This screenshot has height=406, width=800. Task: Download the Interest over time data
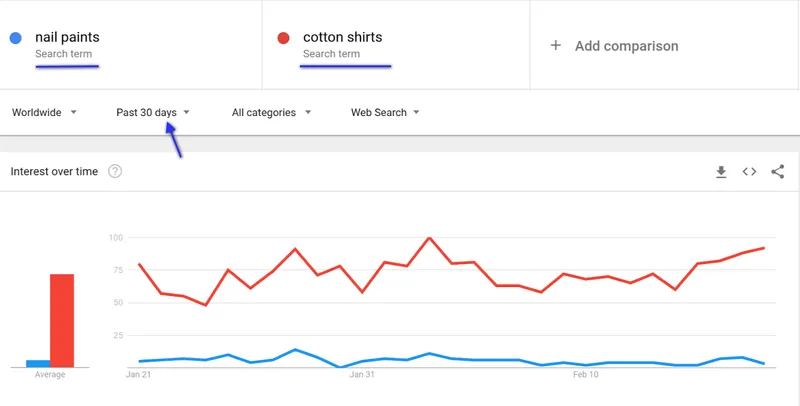[721, 172]
